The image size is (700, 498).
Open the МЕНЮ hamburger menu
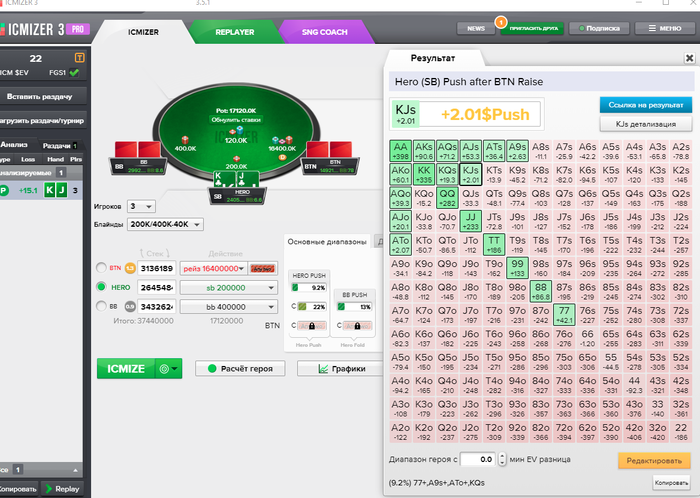(665, 28)
